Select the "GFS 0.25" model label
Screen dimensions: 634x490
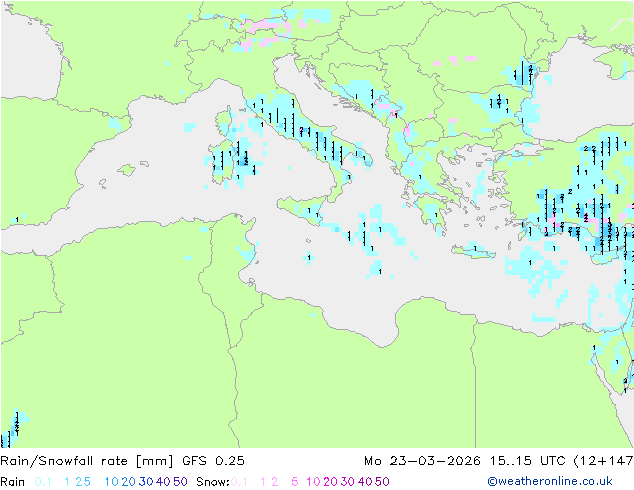[213, 460]
